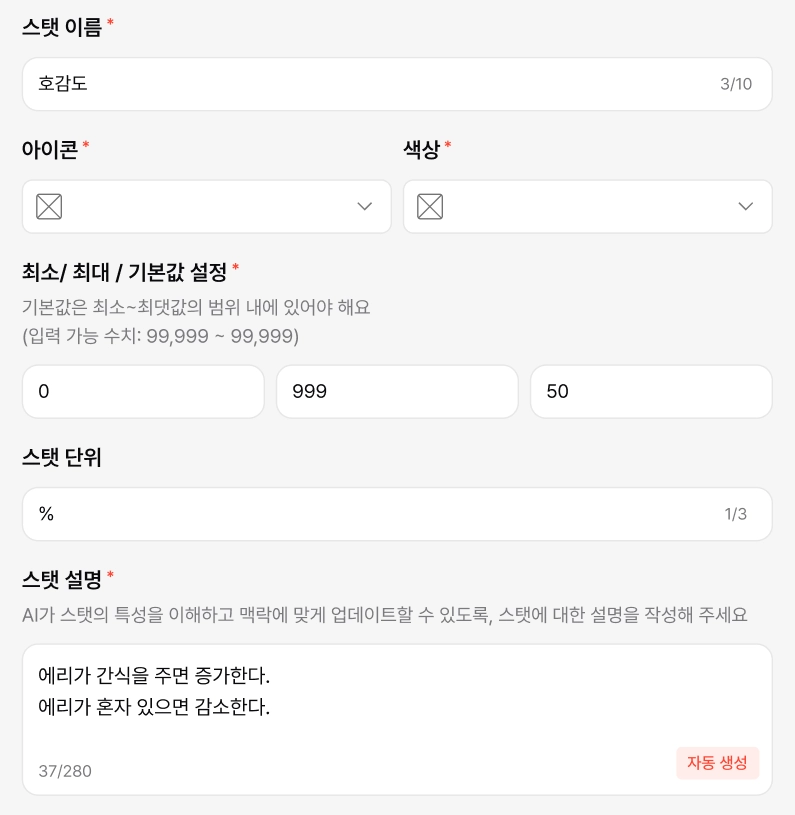This screenshot has width=795, height=815.
Task: Click the placeholder swatch in the 색상 selector
Action: (x=430, y=207)
